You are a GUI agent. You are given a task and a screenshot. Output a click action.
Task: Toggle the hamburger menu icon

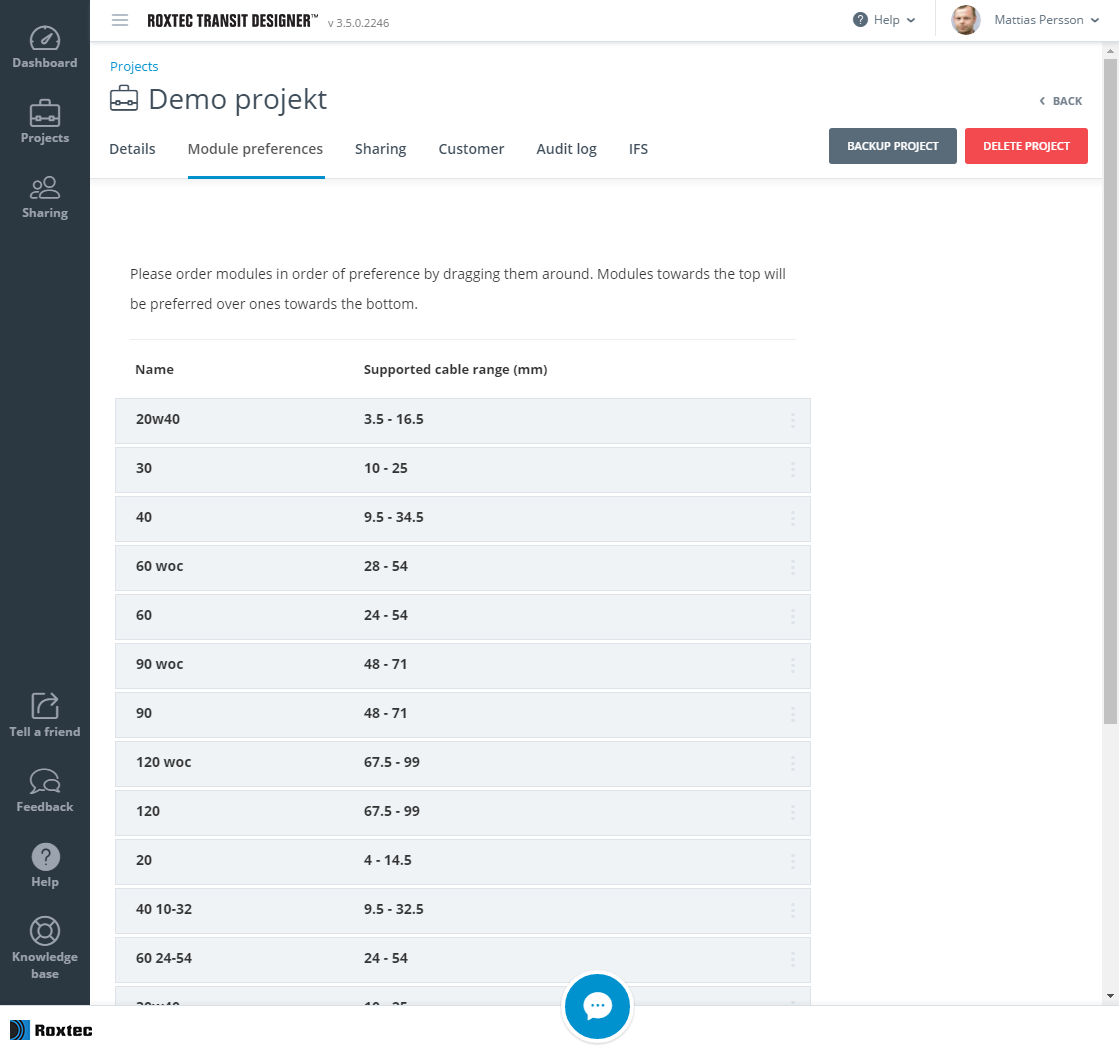(x=120, y=20)
